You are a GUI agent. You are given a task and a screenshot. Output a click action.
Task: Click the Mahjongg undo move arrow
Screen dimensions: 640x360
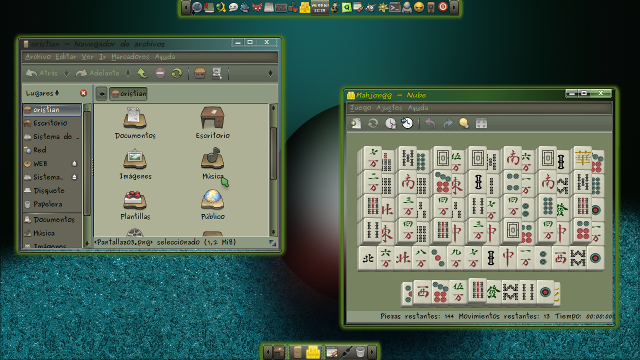(430, 123)
